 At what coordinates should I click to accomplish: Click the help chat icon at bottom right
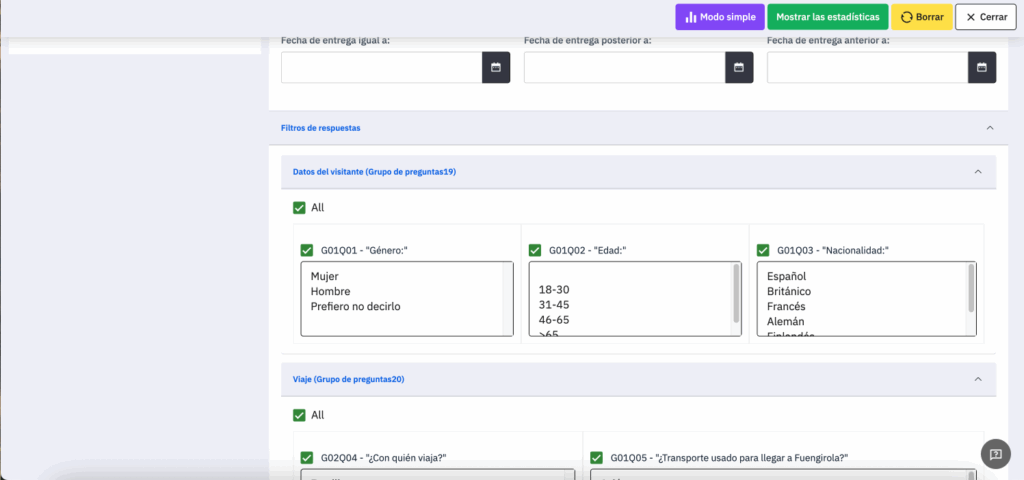tap(995, 453)
